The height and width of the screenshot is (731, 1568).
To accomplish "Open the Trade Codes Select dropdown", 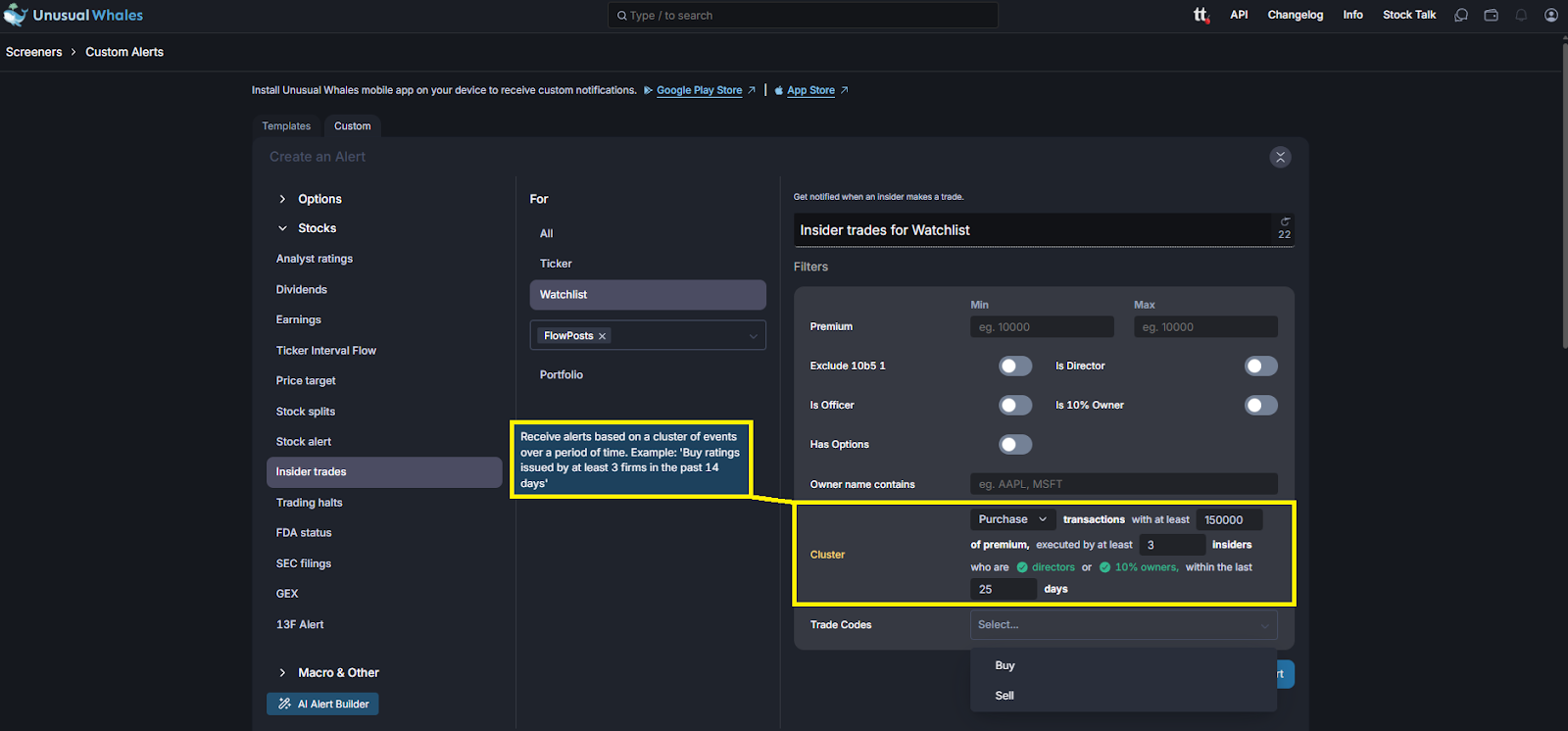I will 1124,624.
